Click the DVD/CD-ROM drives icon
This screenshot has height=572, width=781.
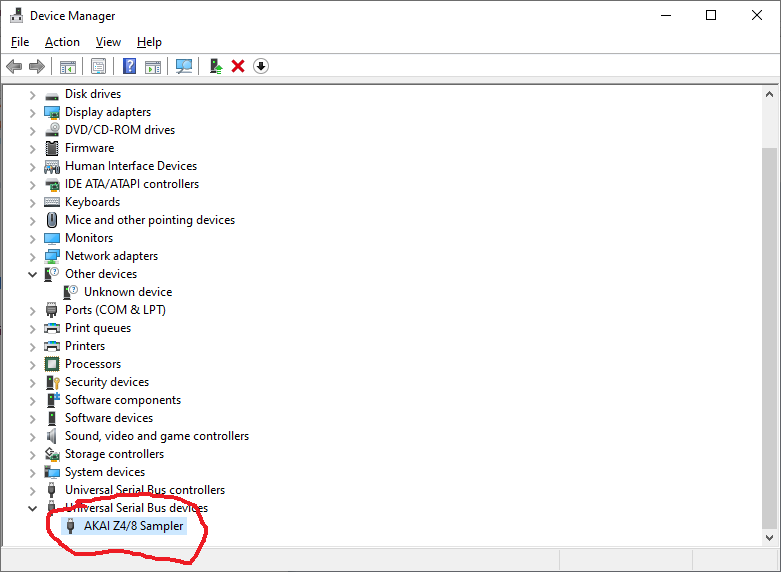(52, 130)
